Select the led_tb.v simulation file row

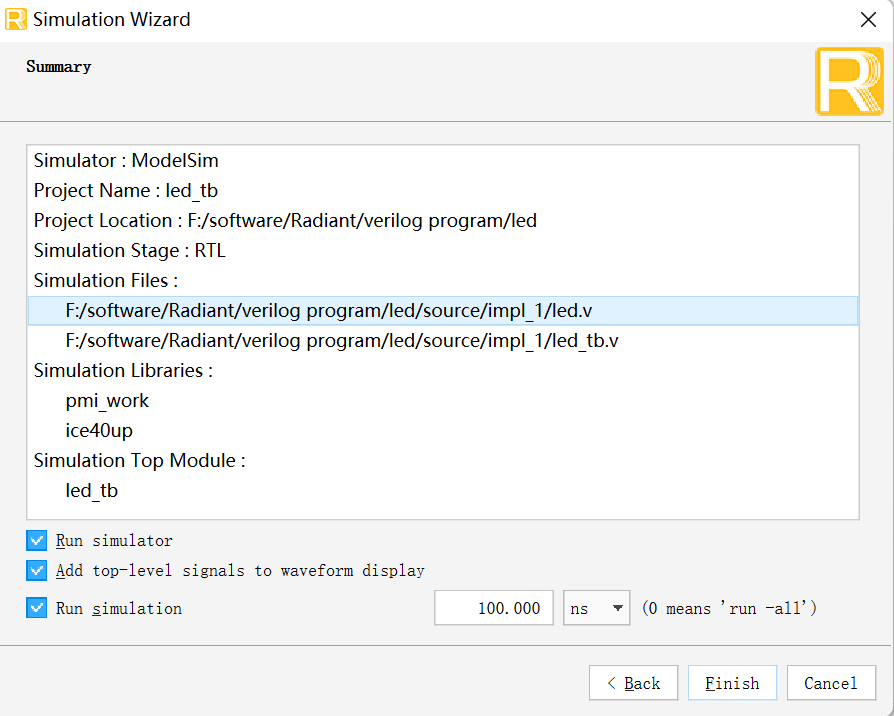(x=443, y=341)
